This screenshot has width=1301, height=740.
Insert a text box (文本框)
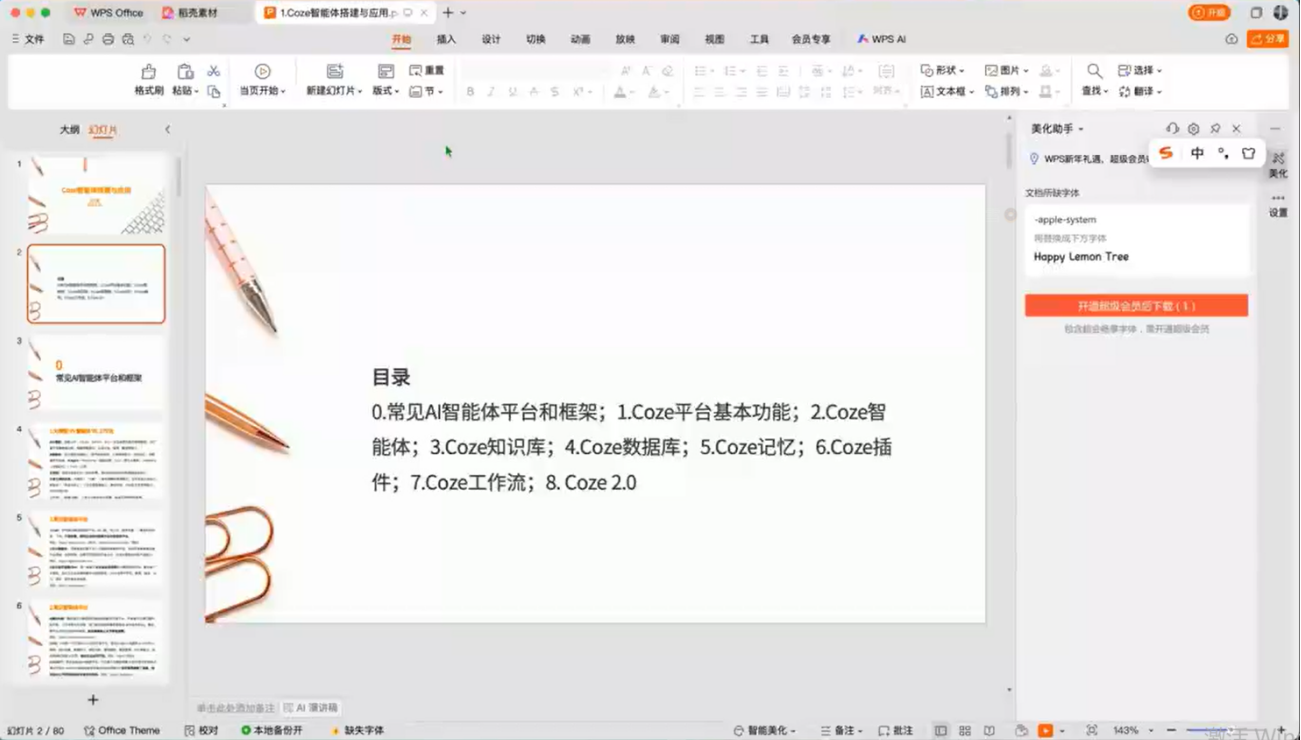pos(946,92)
